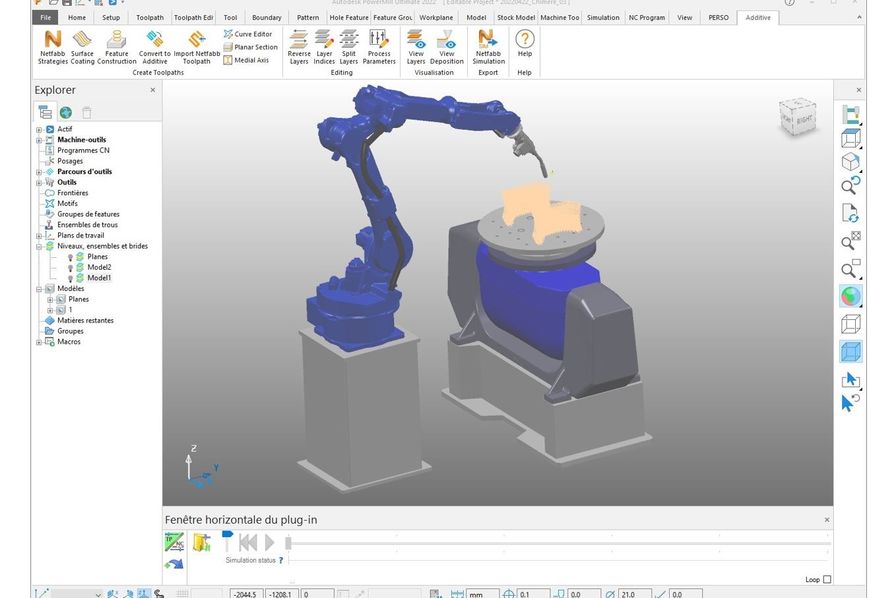The height and width of the screenshot is (598, 896).
Task: Export to Netfabb Simulation
Action: (x=488, y=47)
